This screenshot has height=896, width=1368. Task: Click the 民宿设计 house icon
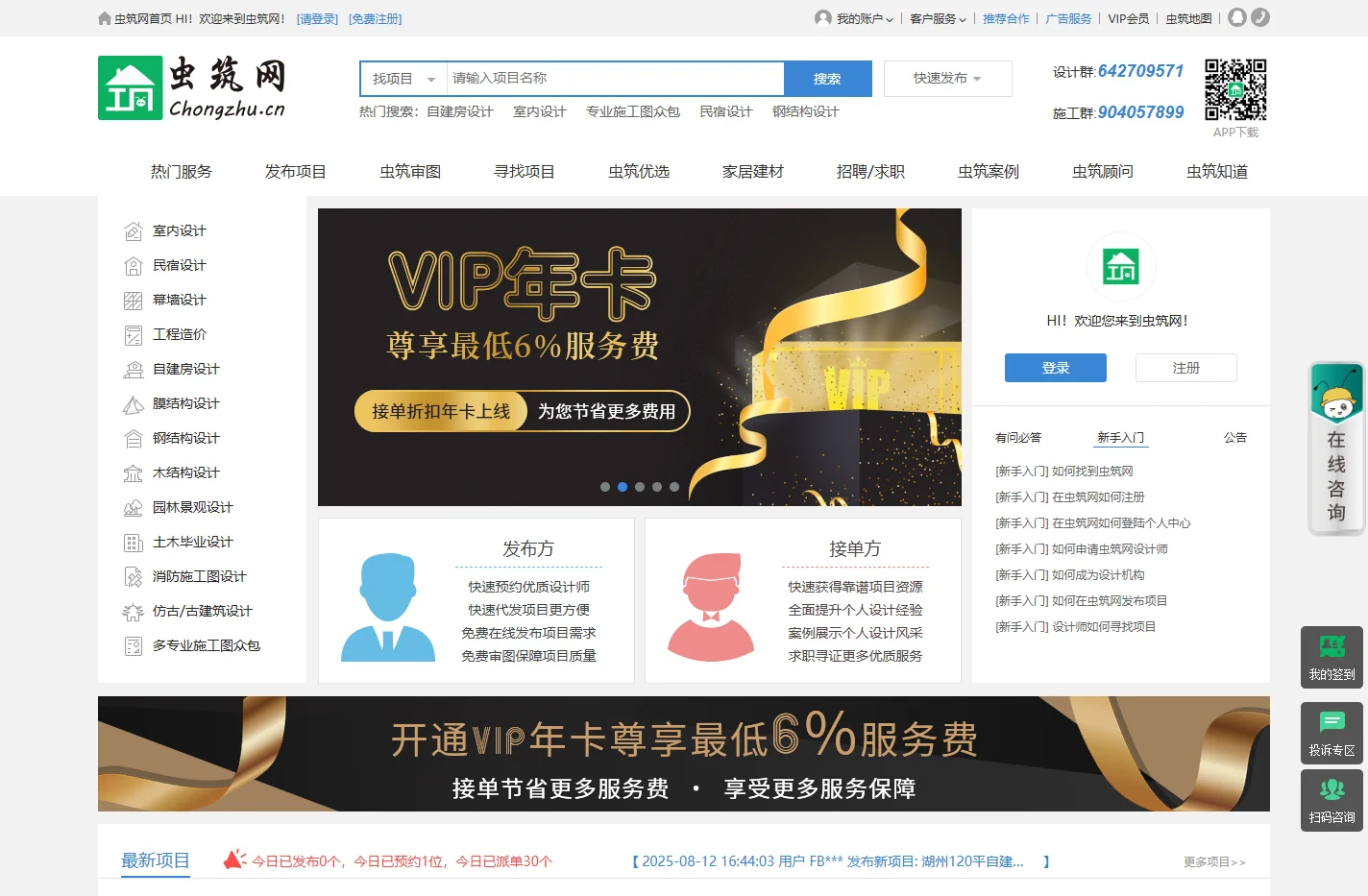tap(134, 266)
